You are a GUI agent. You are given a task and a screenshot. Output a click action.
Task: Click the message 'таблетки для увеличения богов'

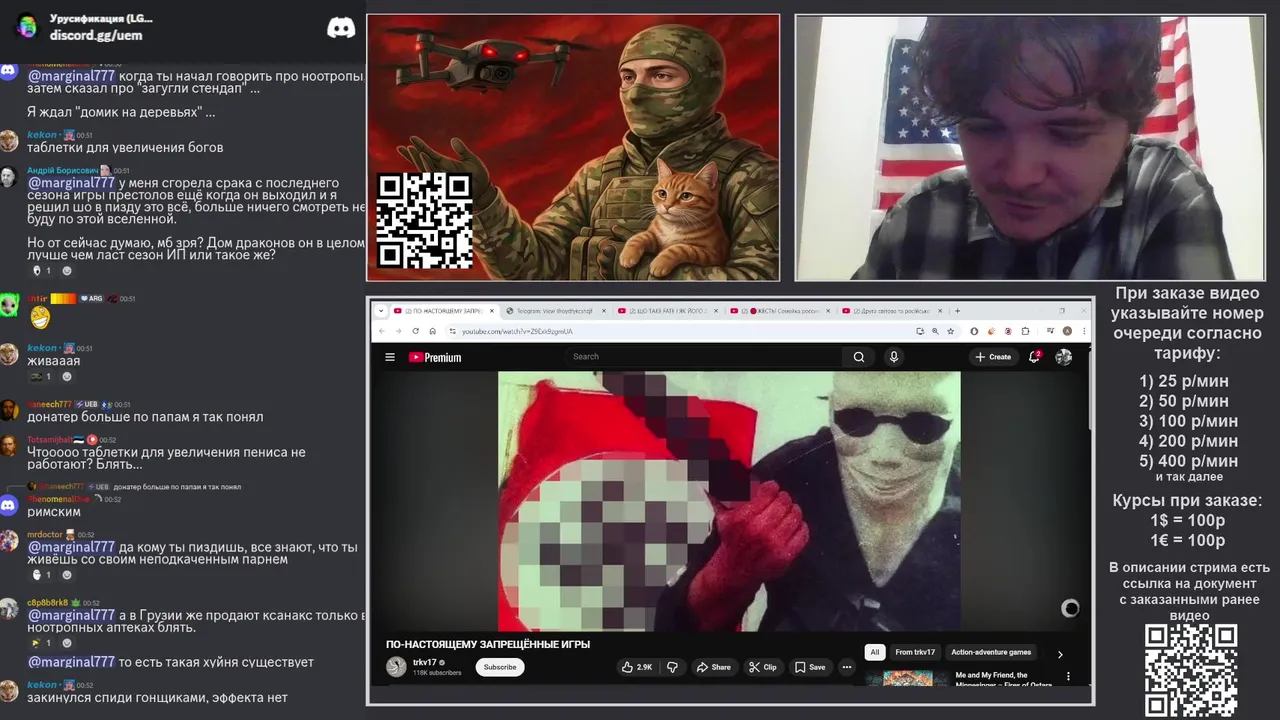tap(125, 147)
